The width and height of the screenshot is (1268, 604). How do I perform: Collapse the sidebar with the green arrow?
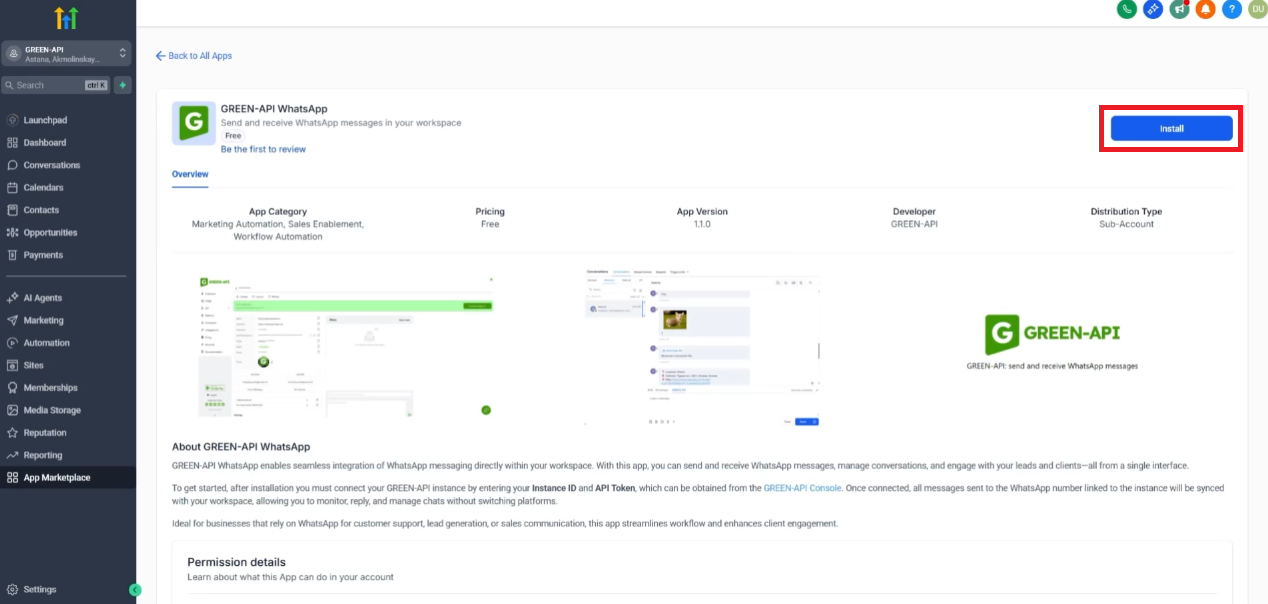pos(135,590)
